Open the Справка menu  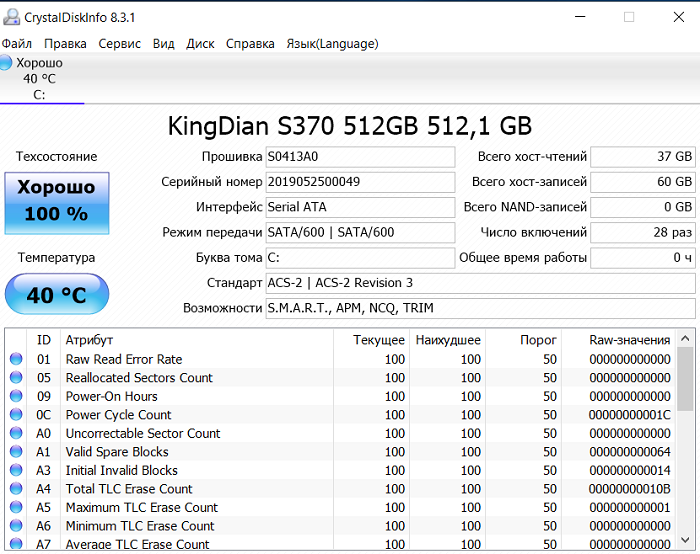click(250, 44)
